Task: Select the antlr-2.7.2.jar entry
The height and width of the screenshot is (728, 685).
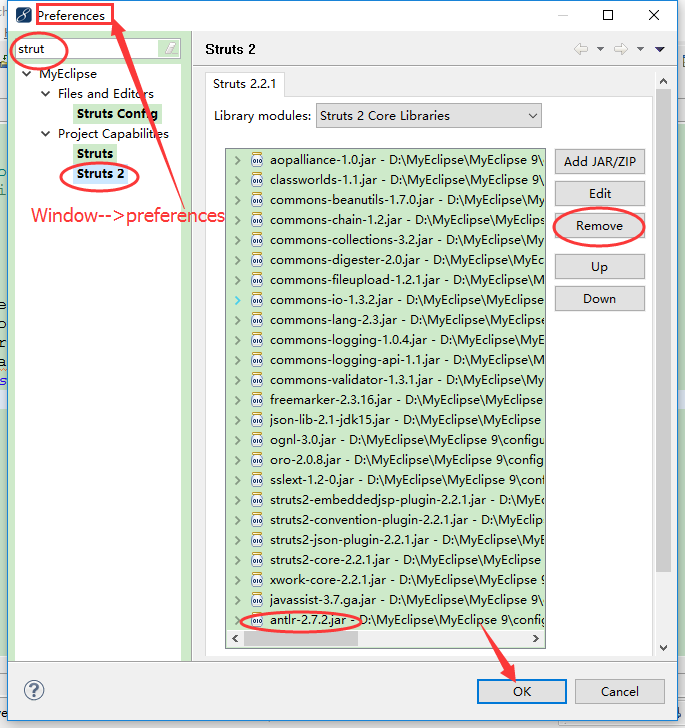Action: 406,620
